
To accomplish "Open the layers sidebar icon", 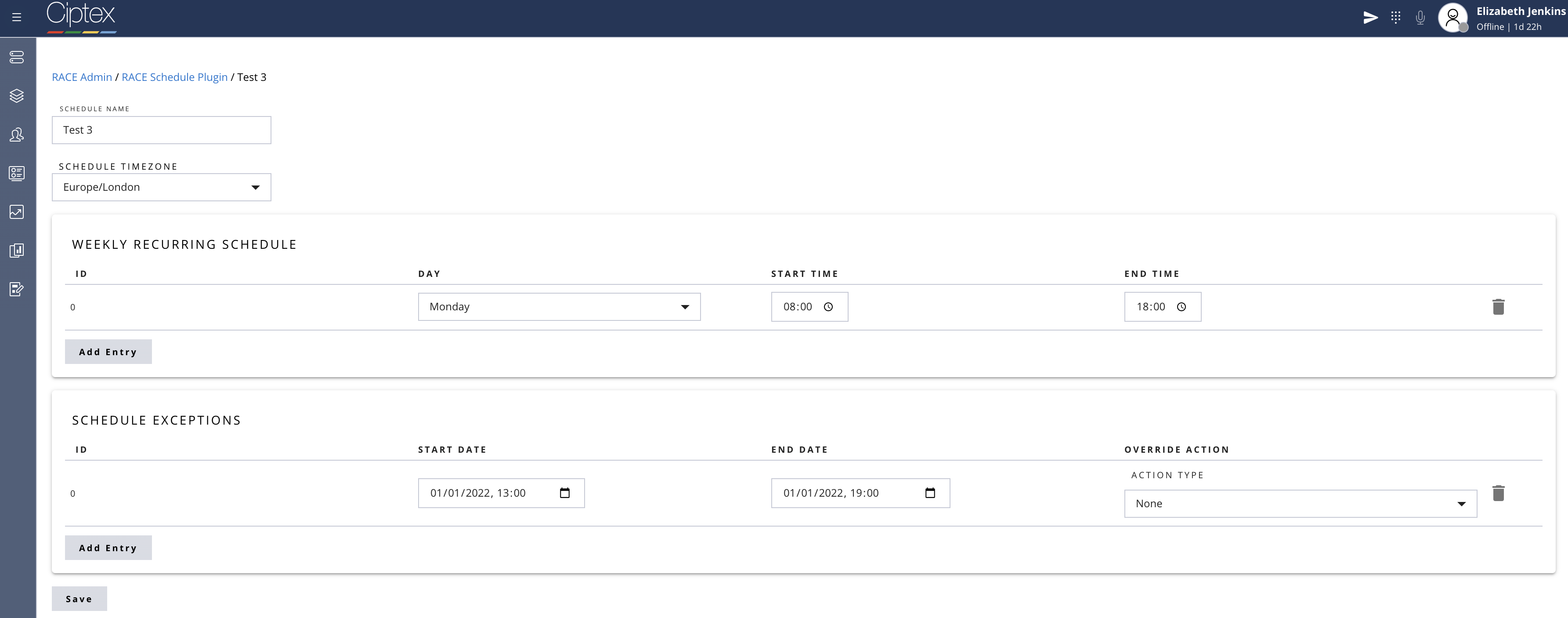I will tap(17, 95).
